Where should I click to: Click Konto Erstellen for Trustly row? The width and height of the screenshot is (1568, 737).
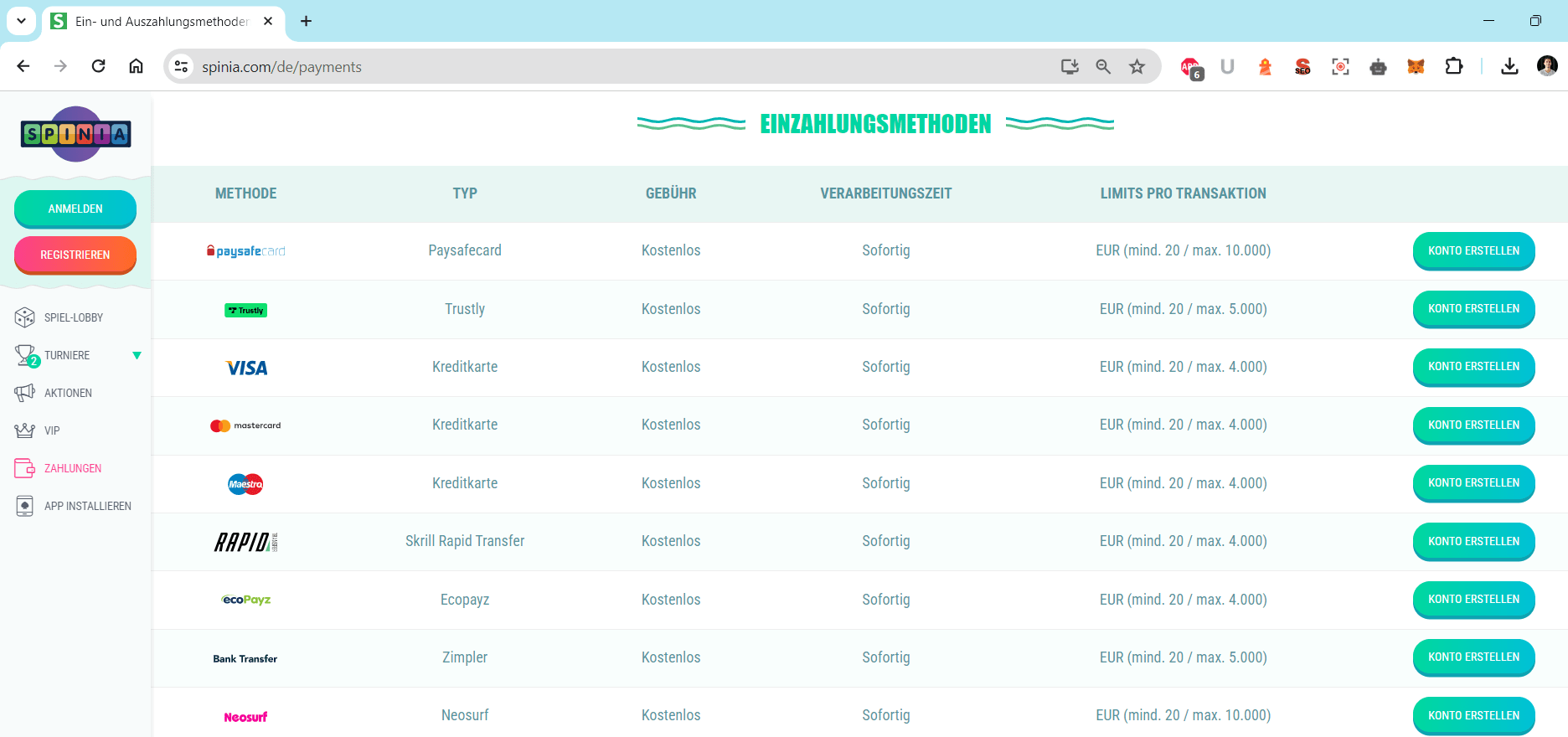click(1473, 309)
